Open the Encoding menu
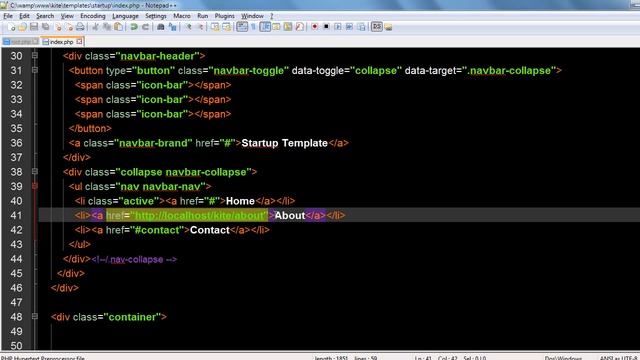640x360 pixels. pos(93,16)
